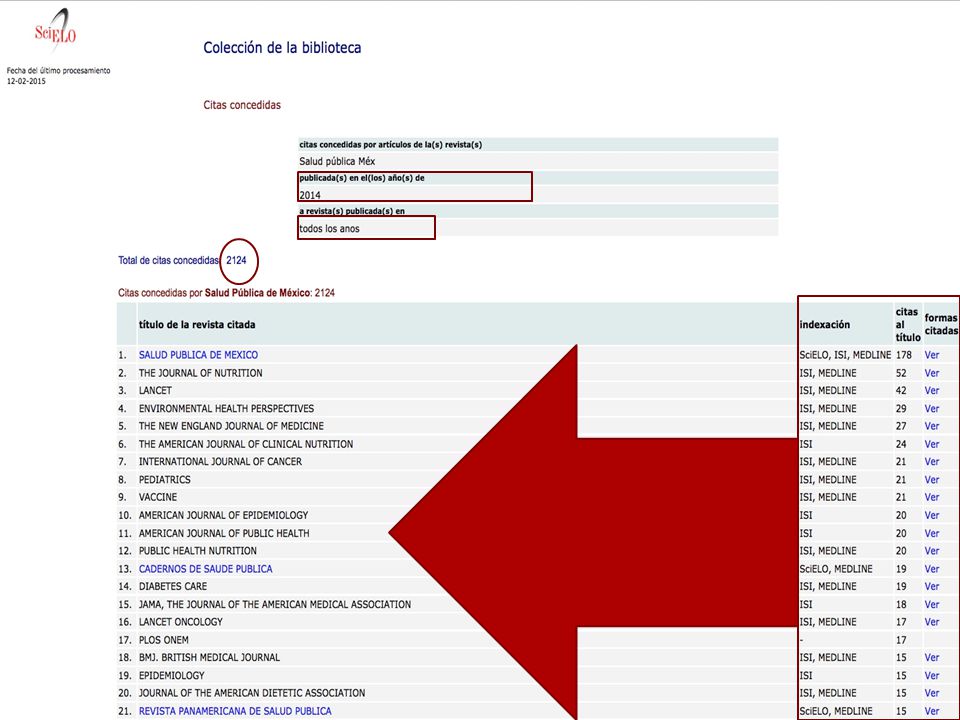
Task: Click the SciELO logo
Action: click(x=55, y=31)
